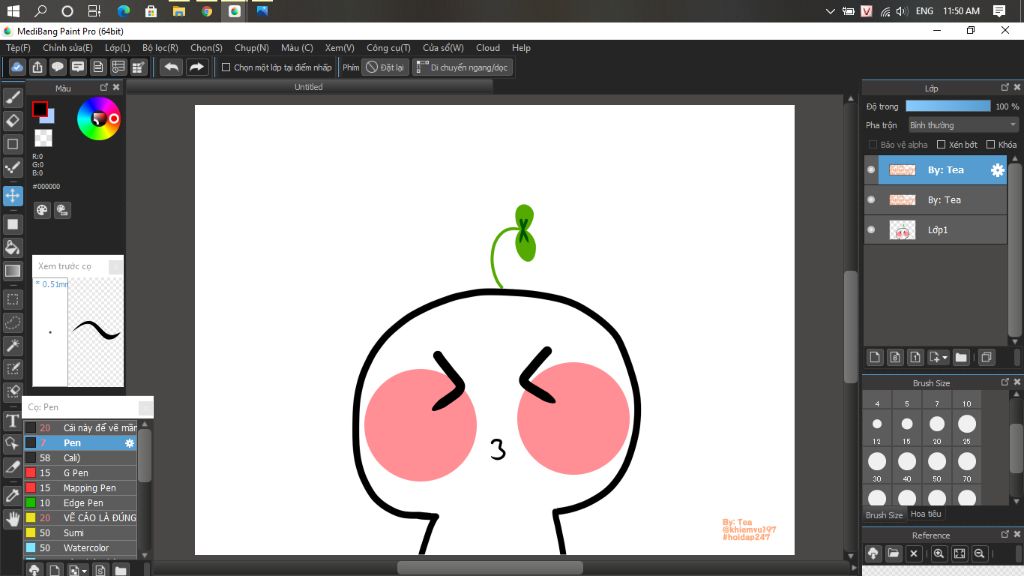Click the Đặt lại reset button
Image resolution: width=1024 pixels, height=576 pixels.
click(x=385, y=67)
